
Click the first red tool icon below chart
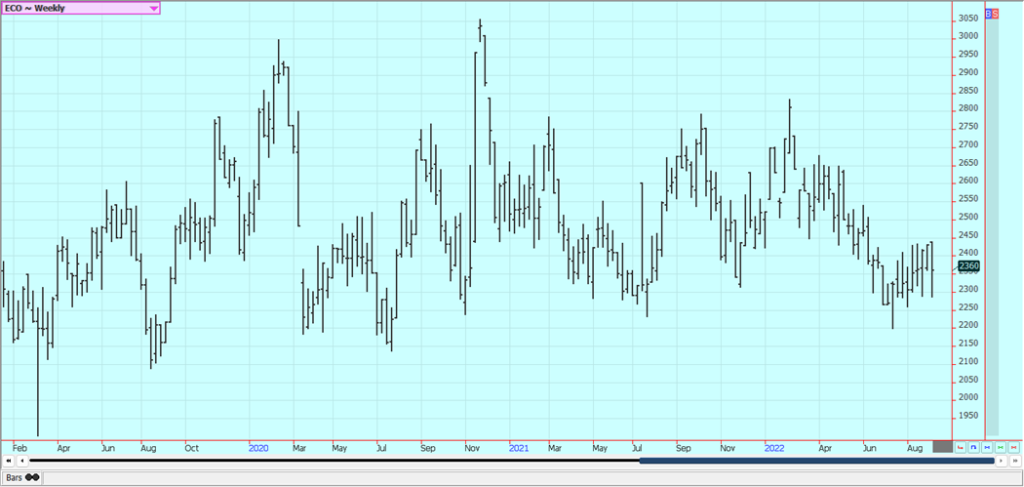pyautogui.click(x=960, y=447)
